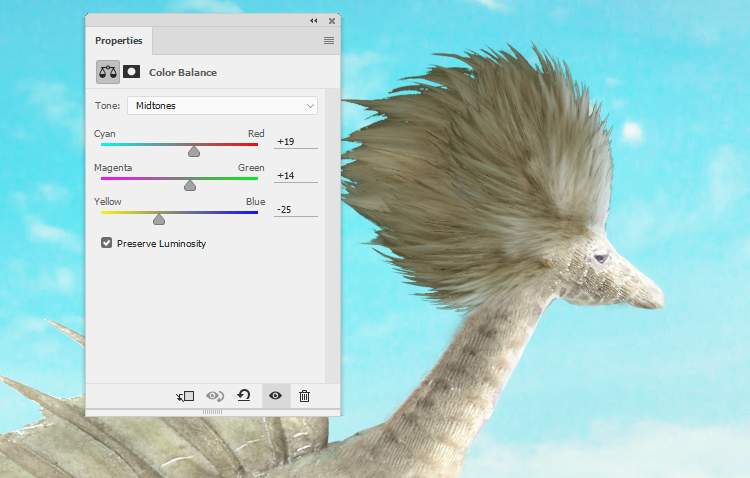Select the layer mask icon
The height and width of the screenshot is (478, 750).
coord(131,72)
